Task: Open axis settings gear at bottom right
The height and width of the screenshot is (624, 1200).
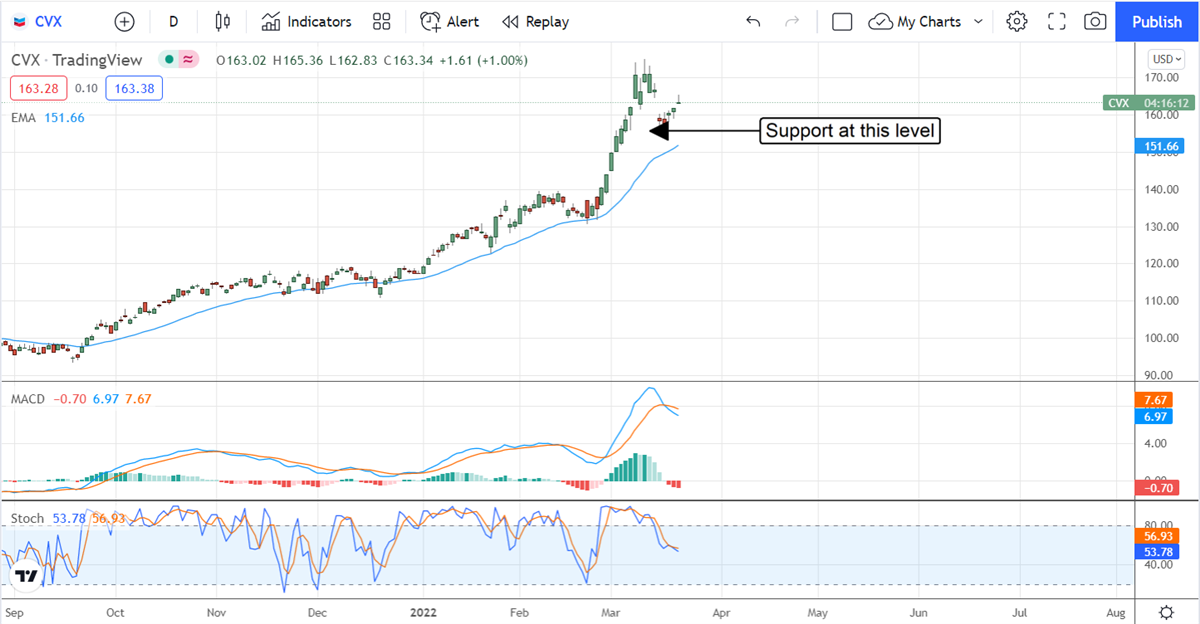Action: tap(1166, 611)
